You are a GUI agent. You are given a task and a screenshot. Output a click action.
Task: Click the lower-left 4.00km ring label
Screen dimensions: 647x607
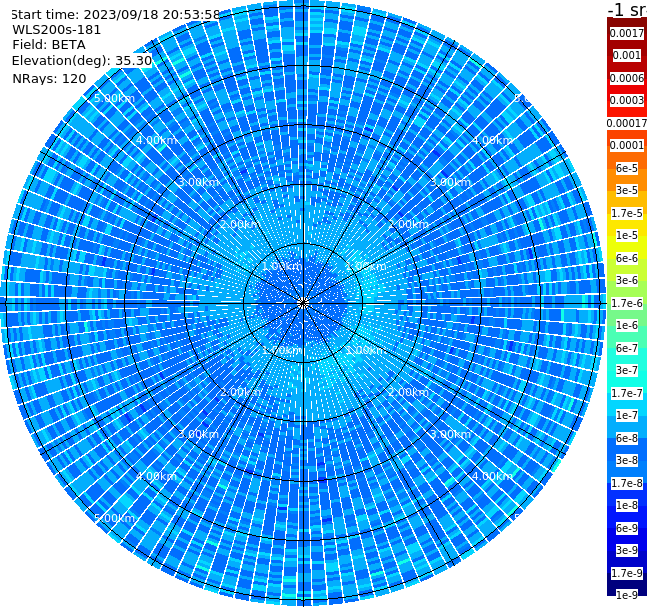coord(156,476)
